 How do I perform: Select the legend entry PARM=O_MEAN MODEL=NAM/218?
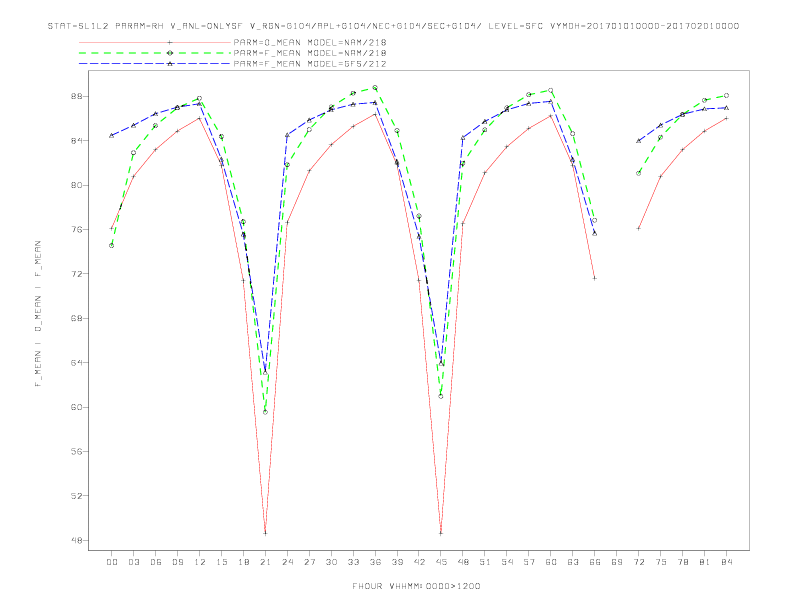pos(310,42)
